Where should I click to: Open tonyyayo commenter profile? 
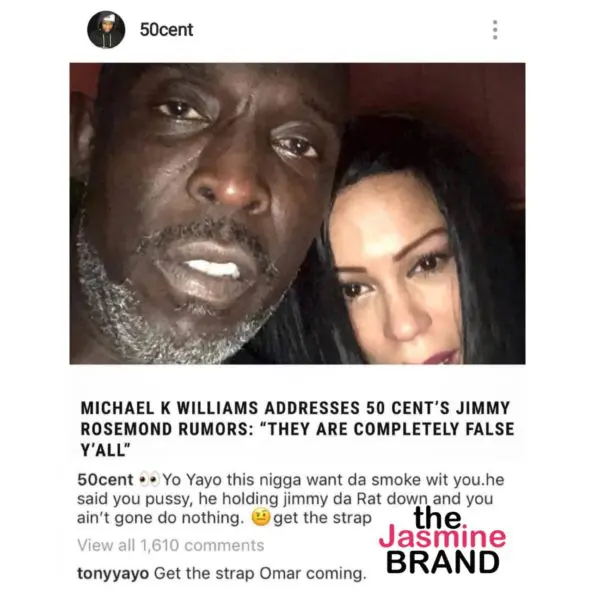(x=113, y=574)
